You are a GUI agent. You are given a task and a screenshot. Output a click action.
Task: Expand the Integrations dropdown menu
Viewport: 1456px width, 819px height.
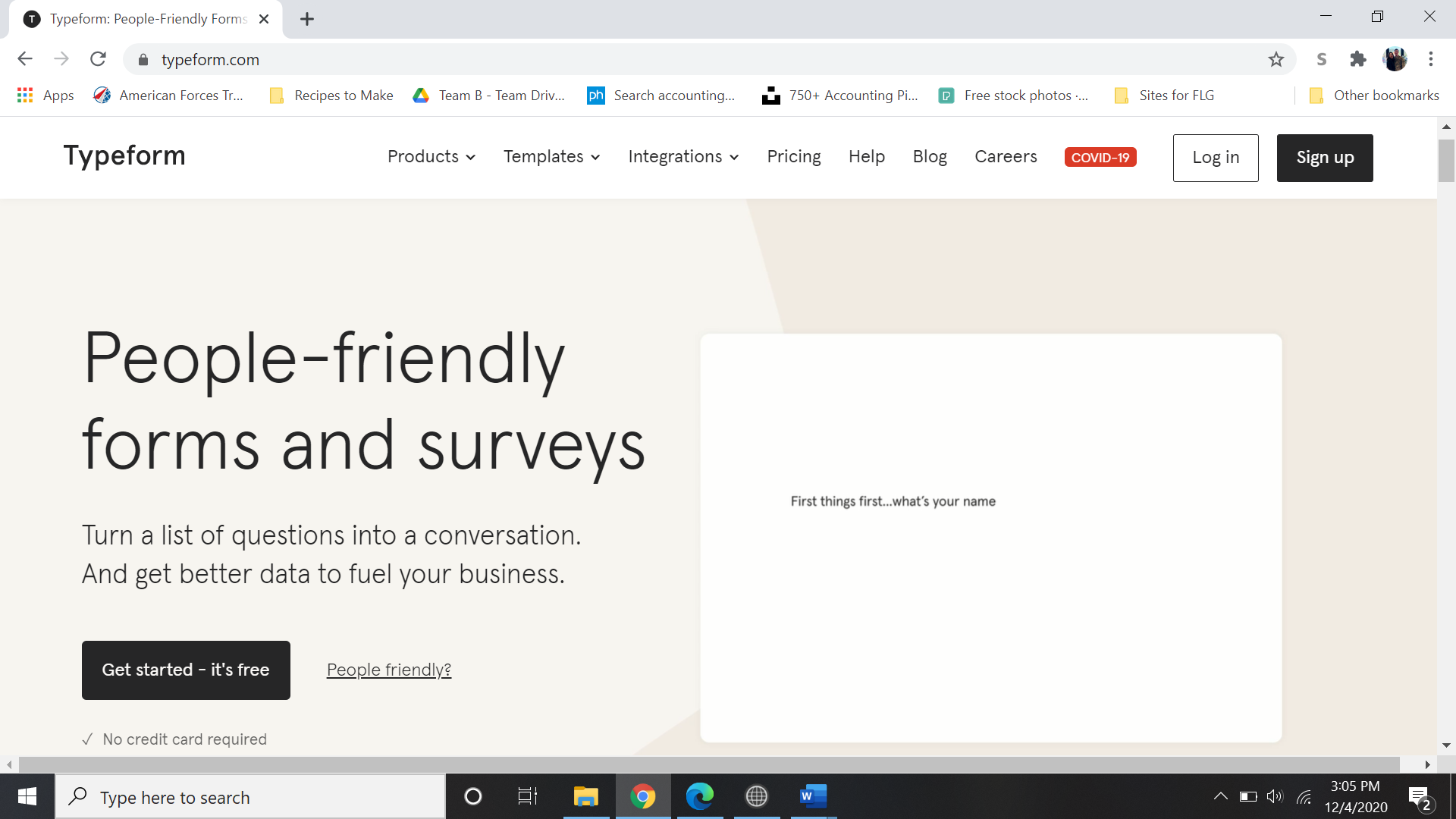[x=682, y=157]
